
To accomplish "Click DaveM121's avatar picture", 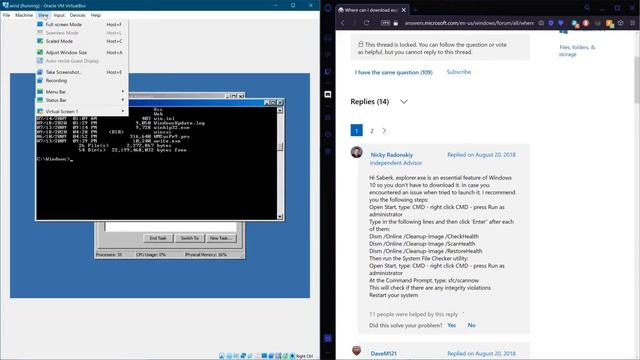I will (x=357, y=351).
